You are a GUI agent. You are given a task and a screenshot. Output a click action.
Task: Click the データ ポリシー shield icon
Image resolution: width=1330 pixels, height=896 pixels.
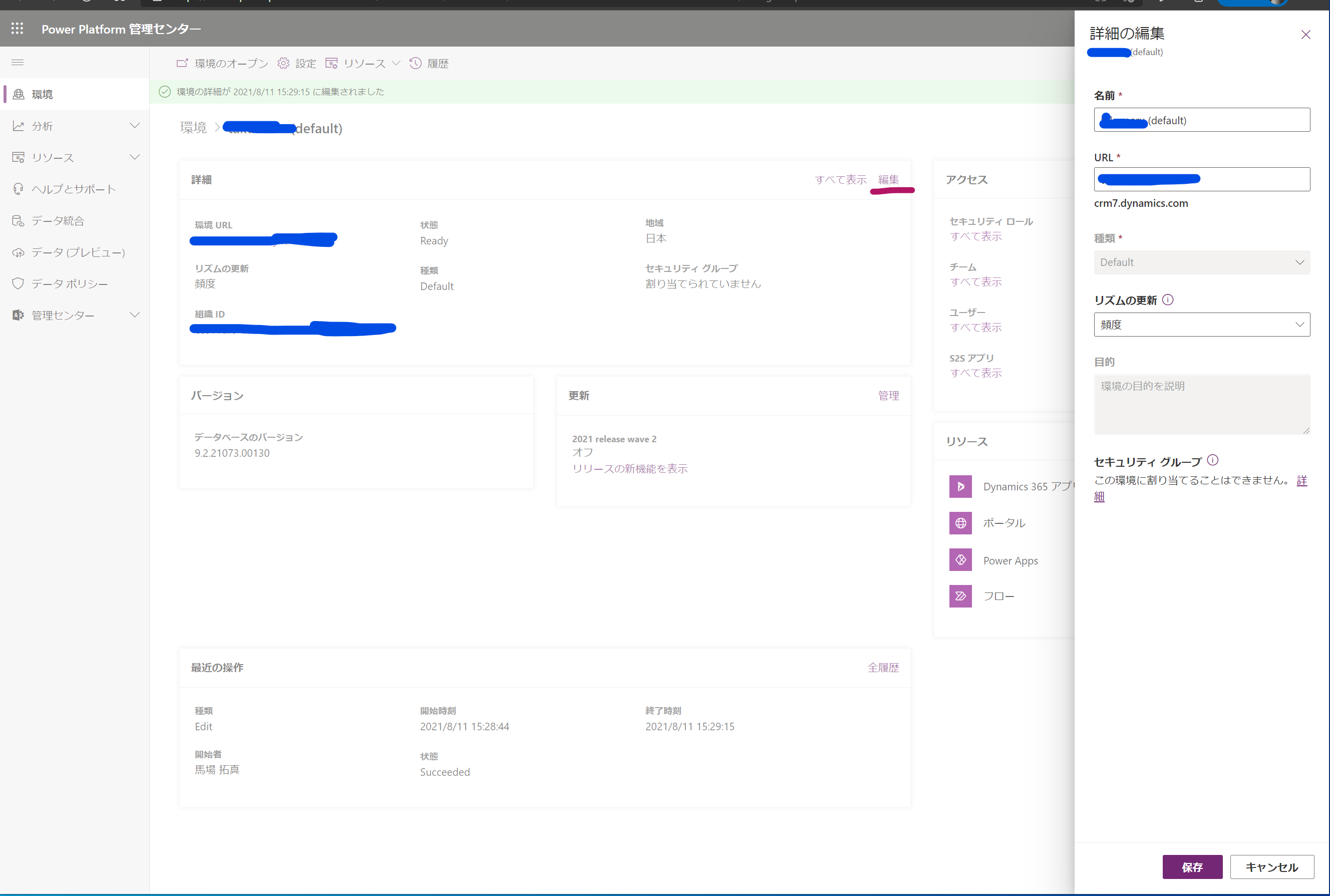click(19, 283)
